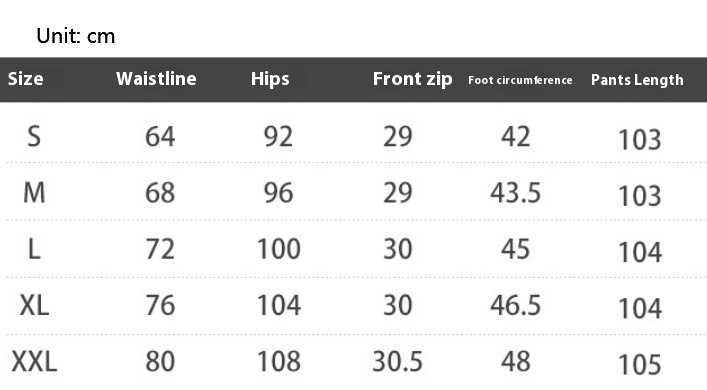The height and width of the screenshot is (390, 707).
Task: Click foot circumference value 43.5
Action: click(515, 193)
